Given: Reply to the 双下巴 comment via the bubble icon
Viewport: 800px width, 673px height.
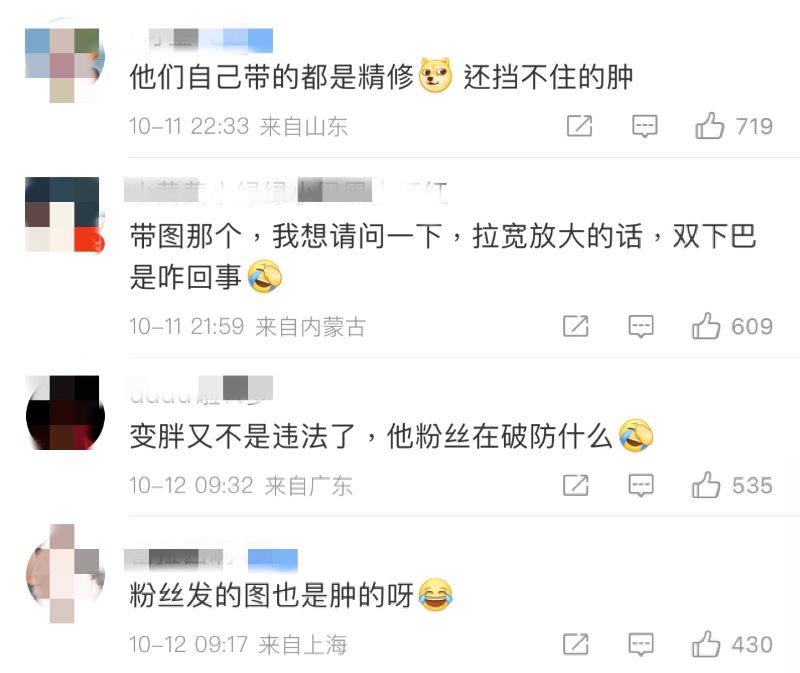Looking at the screenshot, I should click(x=641, y=326).
